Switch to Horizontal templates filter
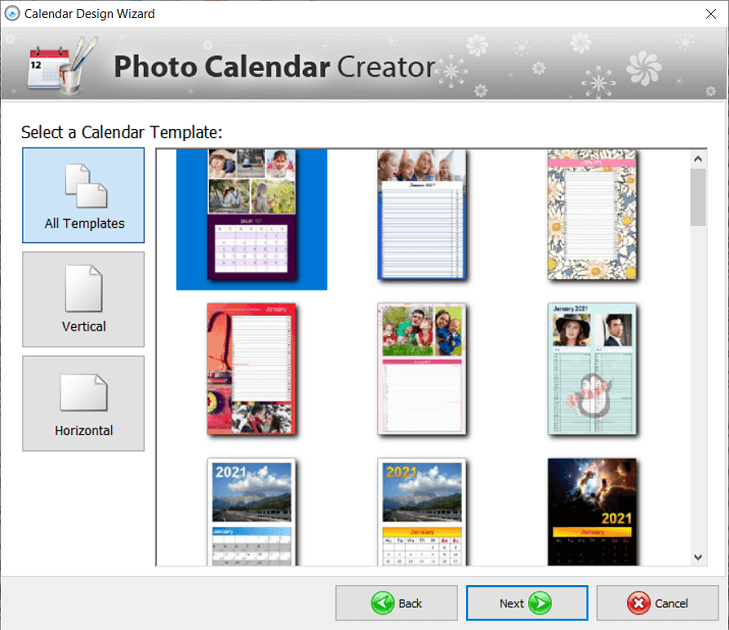 84,403
